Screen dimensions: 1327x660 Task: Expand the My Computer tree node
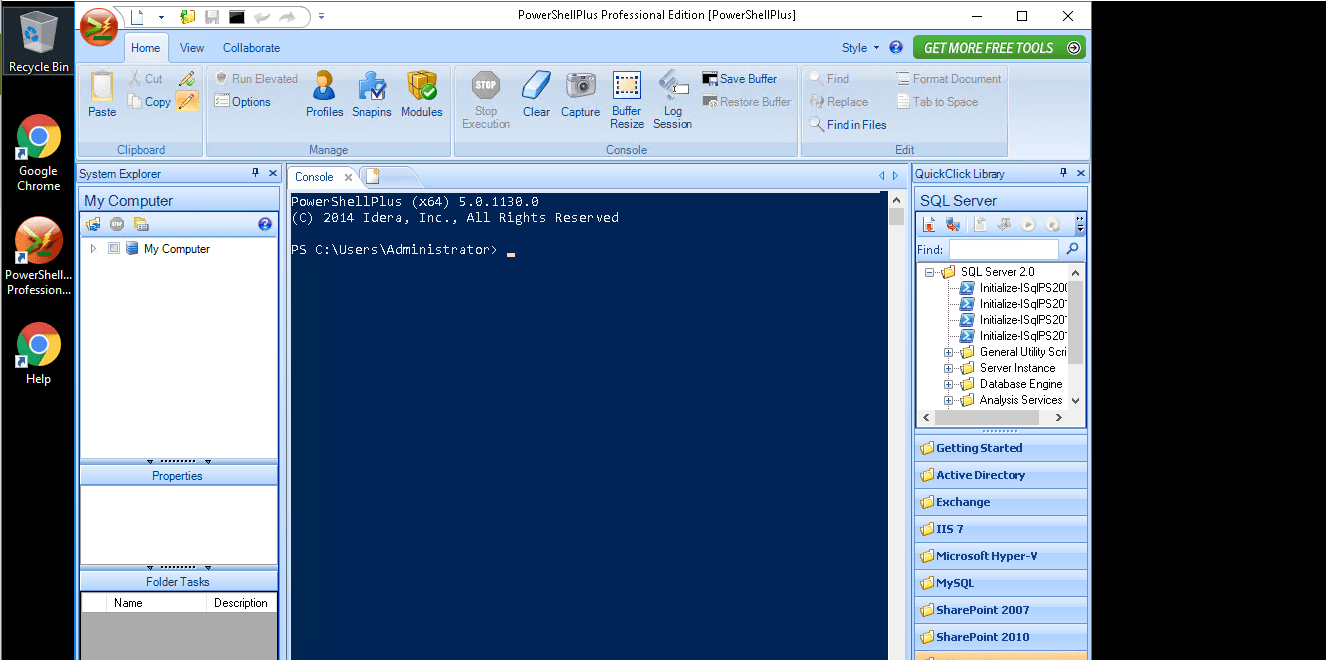[x=94, y=249]
